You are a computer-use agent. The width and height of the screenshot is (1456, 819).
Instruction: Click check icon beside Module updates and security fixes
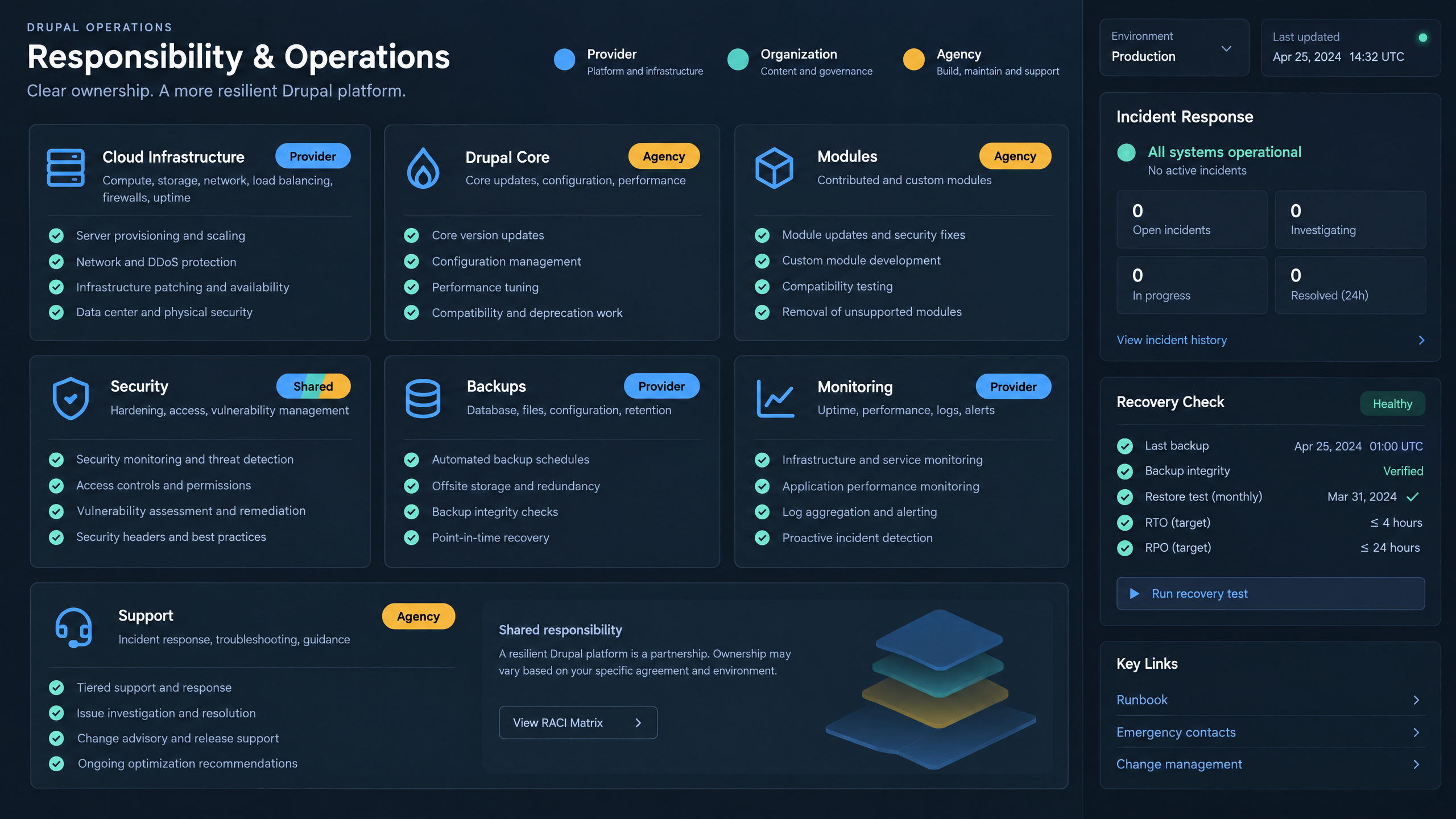pyautogui.click(x=762, y=235)
